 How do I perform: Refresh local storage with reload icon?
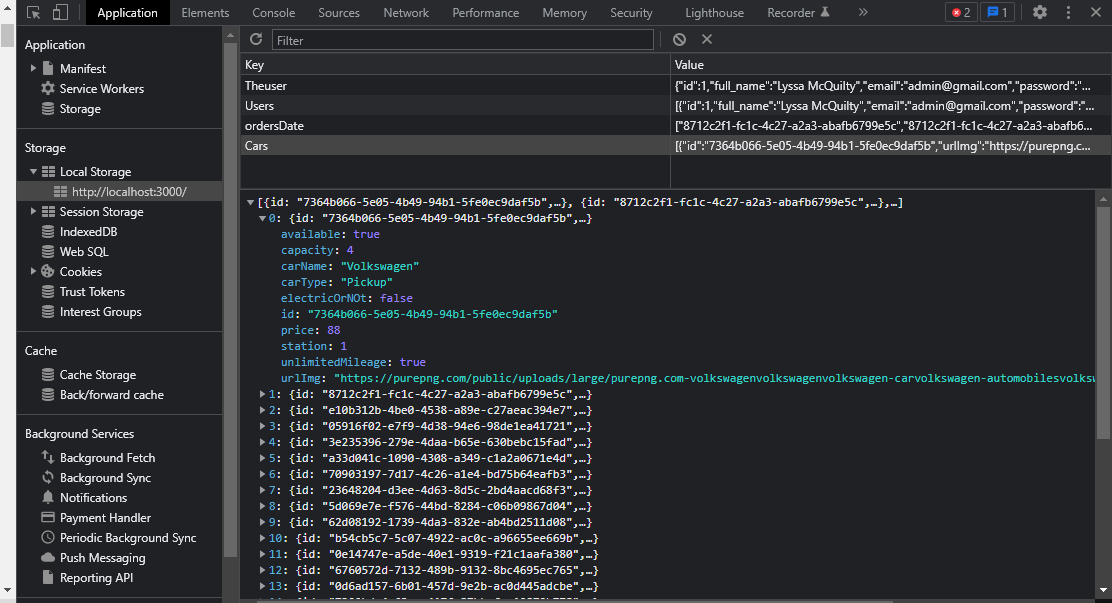click(256, 40)
